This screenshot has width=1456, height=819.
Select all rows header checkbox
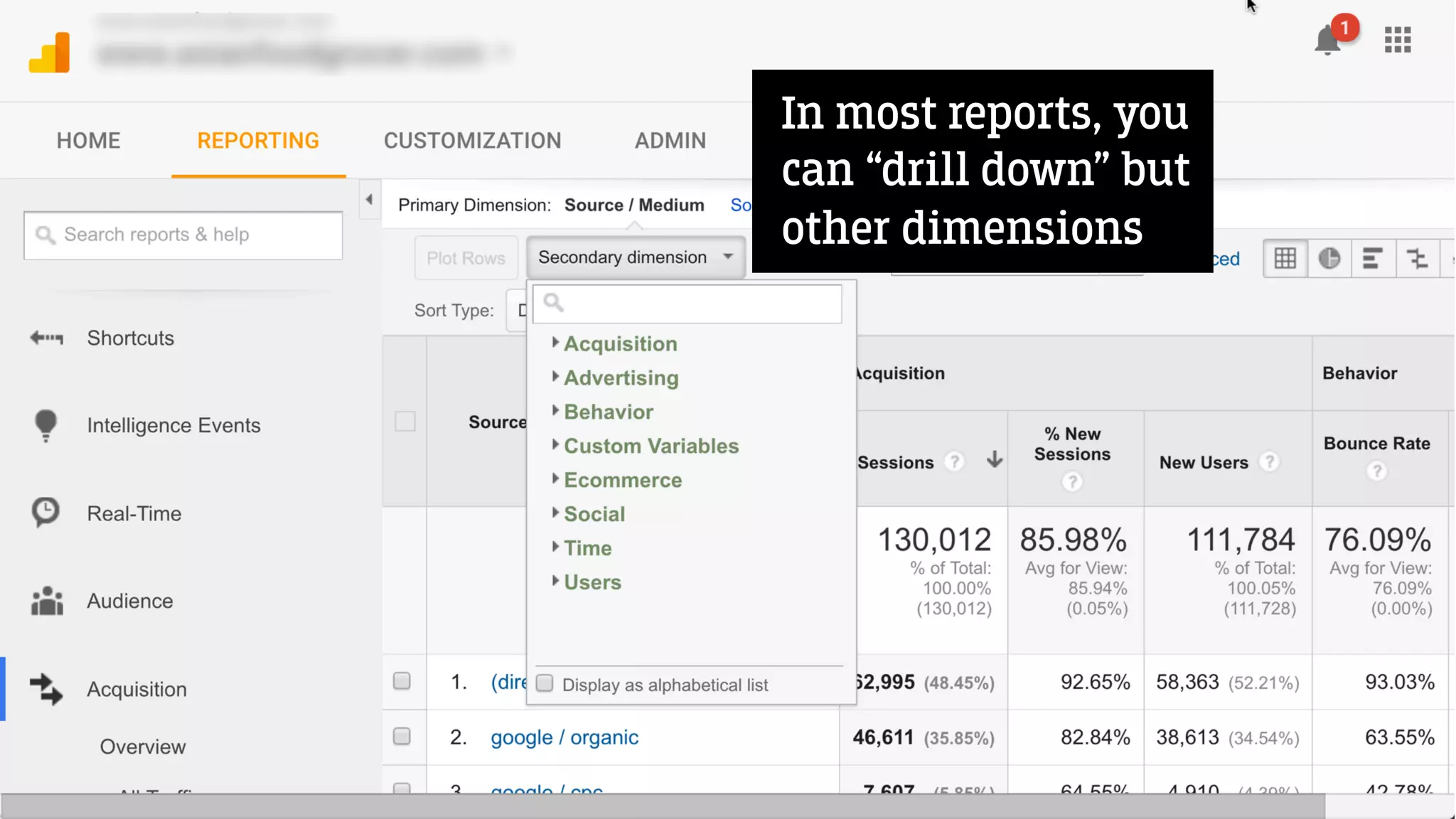(x=405, y=422)
